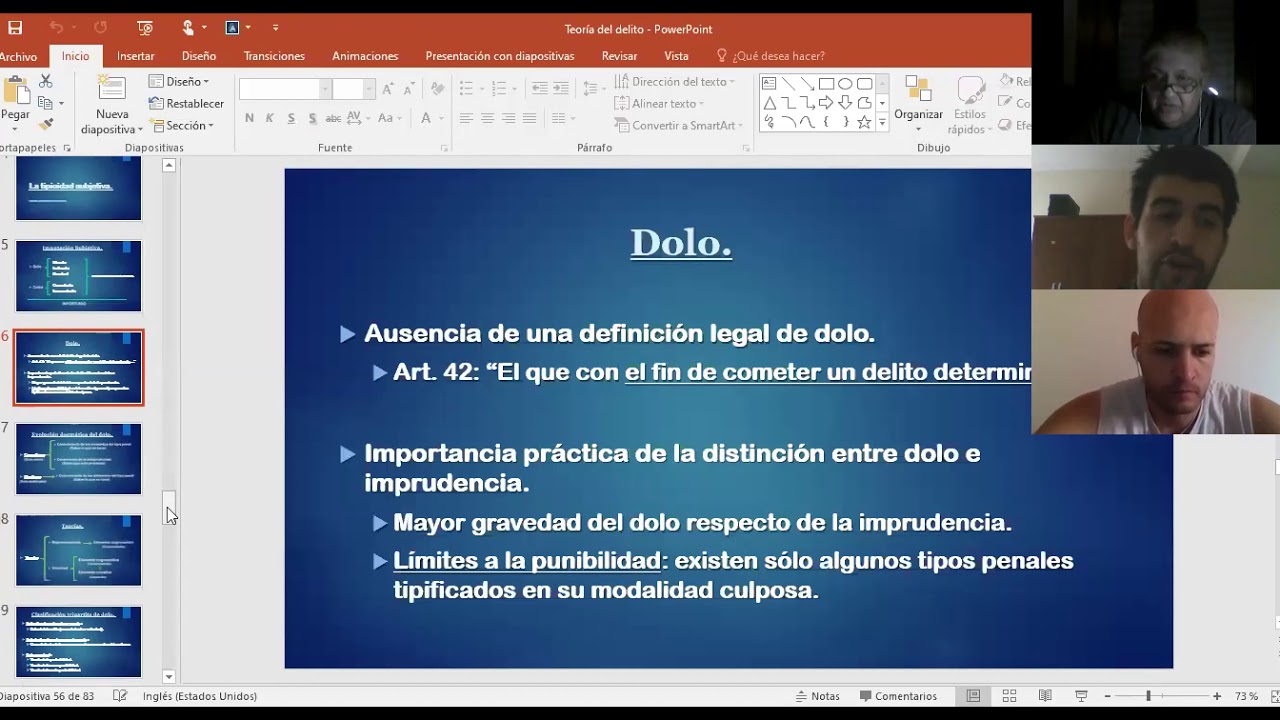Center align text
Screen dimensions: 1280x720
pos(487,118)
